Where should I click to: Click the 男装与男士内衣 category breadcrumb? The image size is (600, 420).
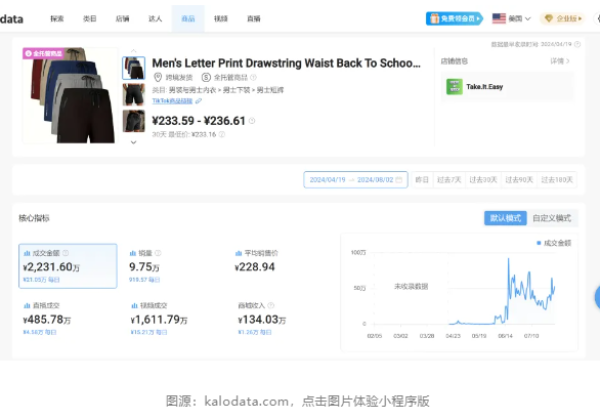(192, 90)
